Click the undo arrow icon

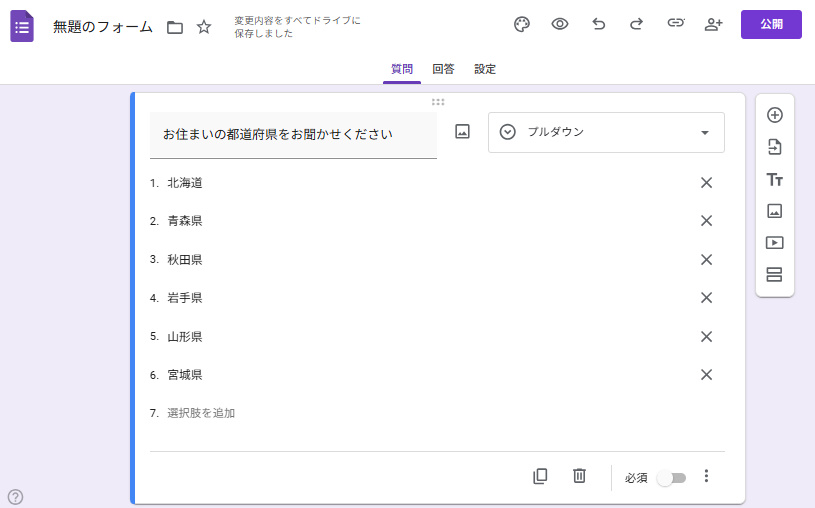click(599, 25)
